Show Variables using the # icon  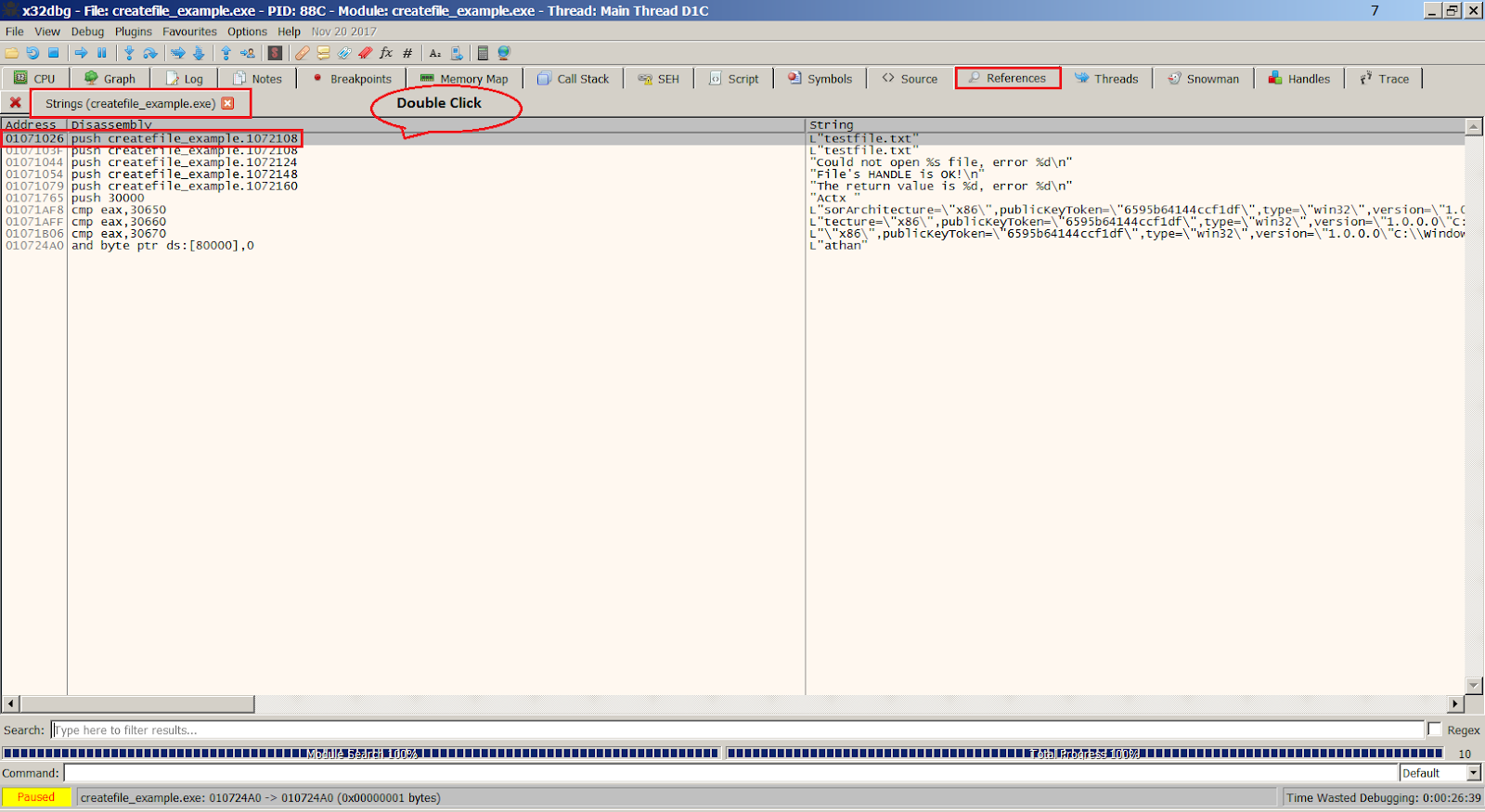click(407, 53)
